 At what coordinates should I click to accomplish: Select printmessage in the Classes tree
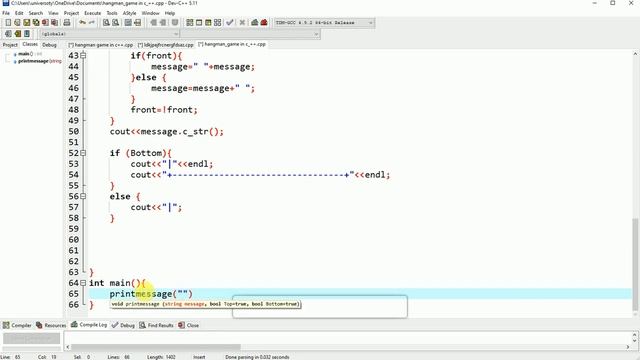[x=37, y=61]
